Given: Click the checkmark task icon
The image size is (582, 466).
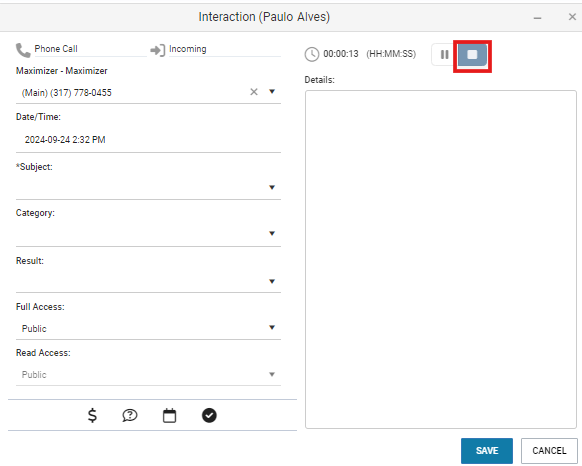Looking at the screenshot, I should (209, 416).
